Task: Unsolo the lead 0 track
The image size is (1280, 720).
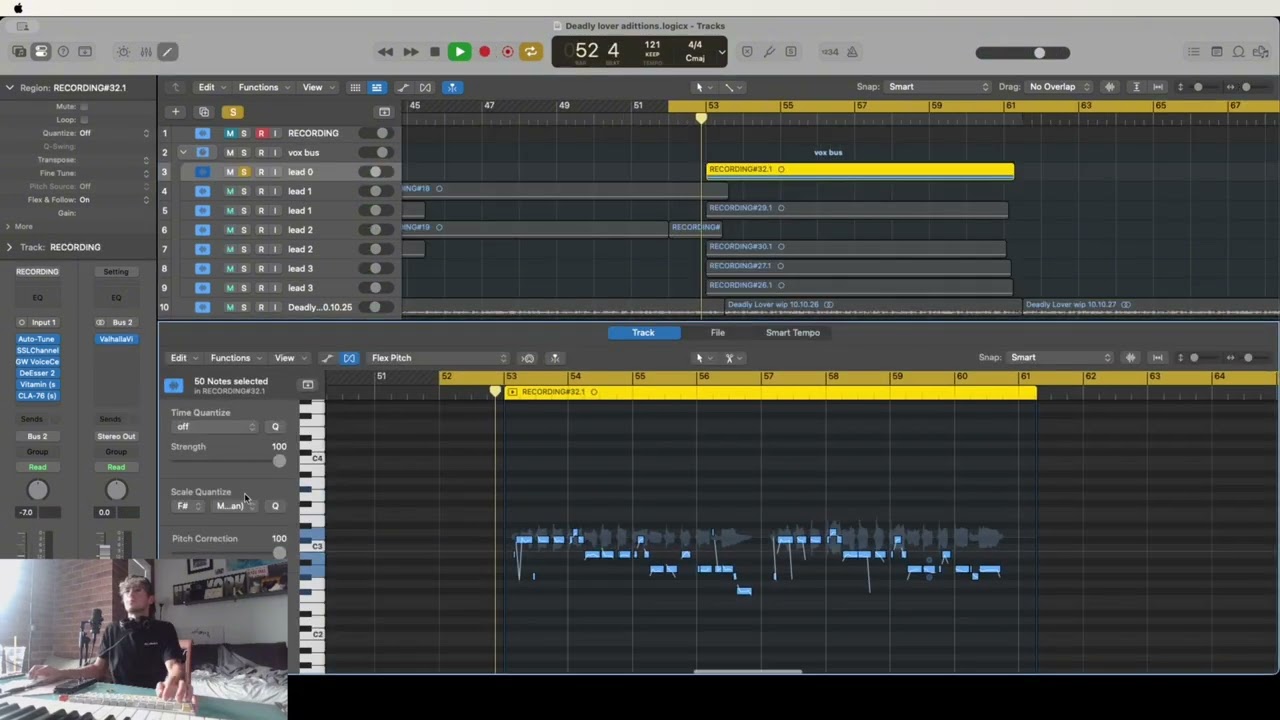Action: point(243,172)
